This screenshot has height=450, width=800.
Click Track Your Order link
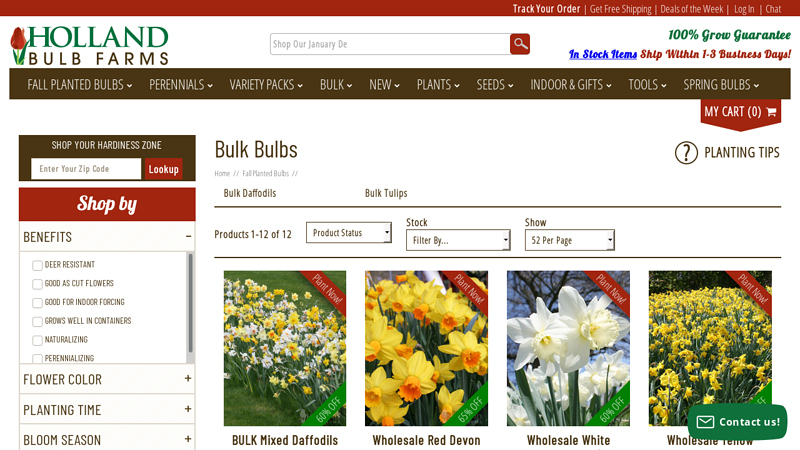coord(546,9)
